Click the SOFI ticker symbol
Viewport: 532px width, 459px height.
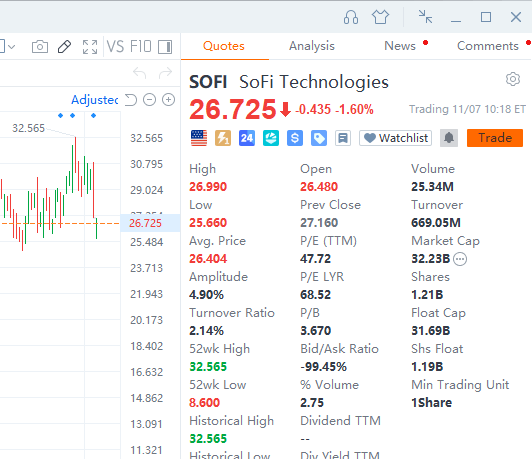pyautogui.click(x=208, y=82)
